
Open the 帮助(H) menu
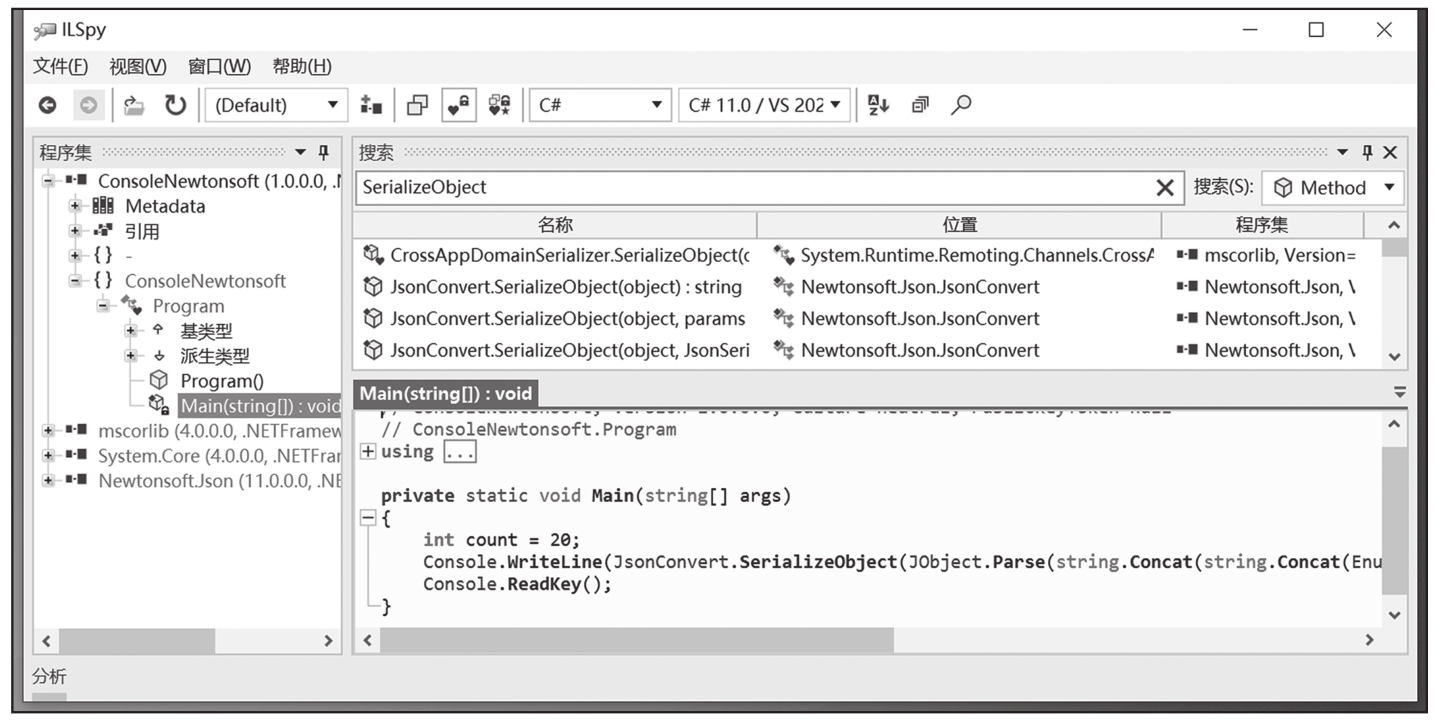[x=302, y=66]
